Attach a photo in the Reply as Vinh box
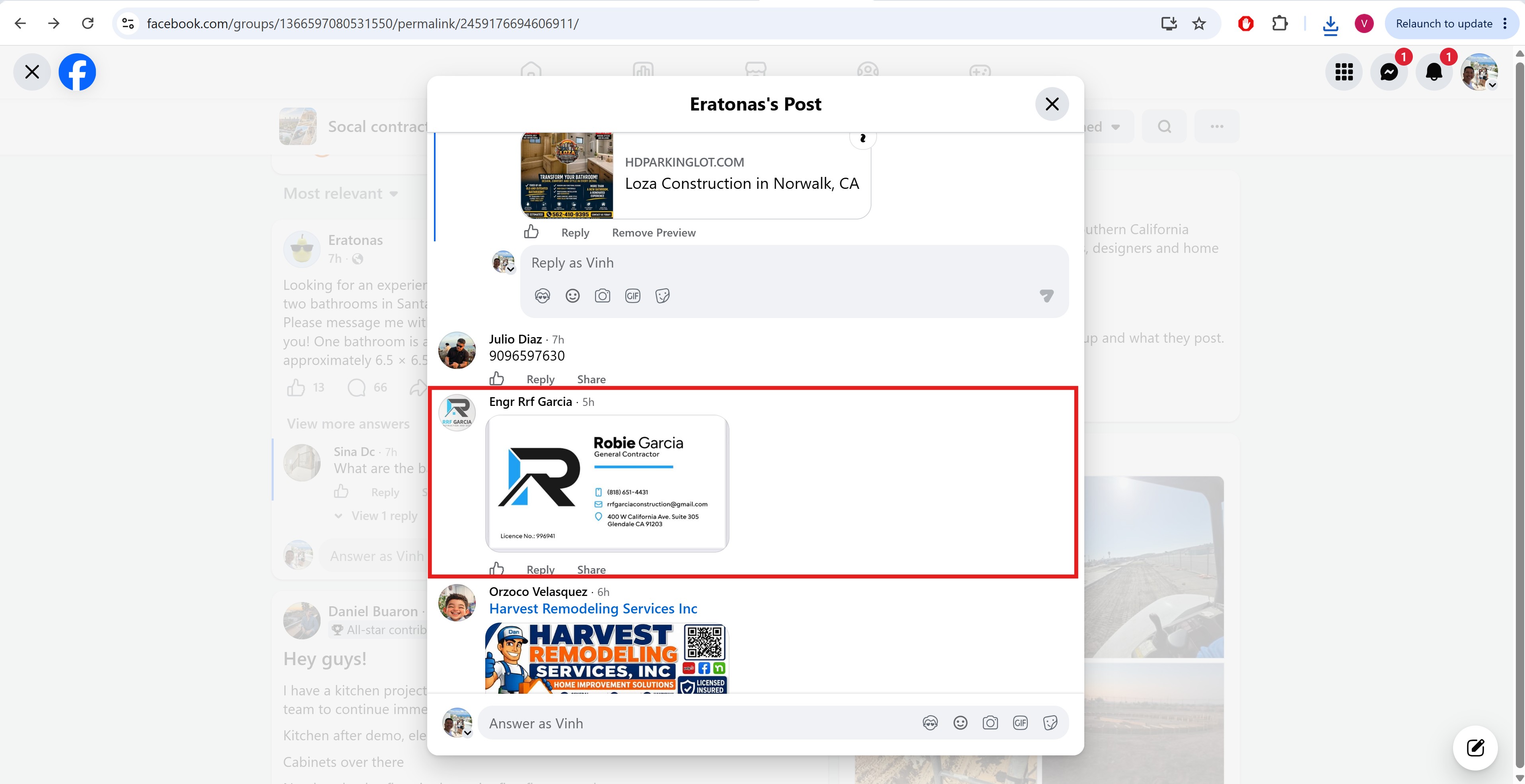 coord(603,296)
